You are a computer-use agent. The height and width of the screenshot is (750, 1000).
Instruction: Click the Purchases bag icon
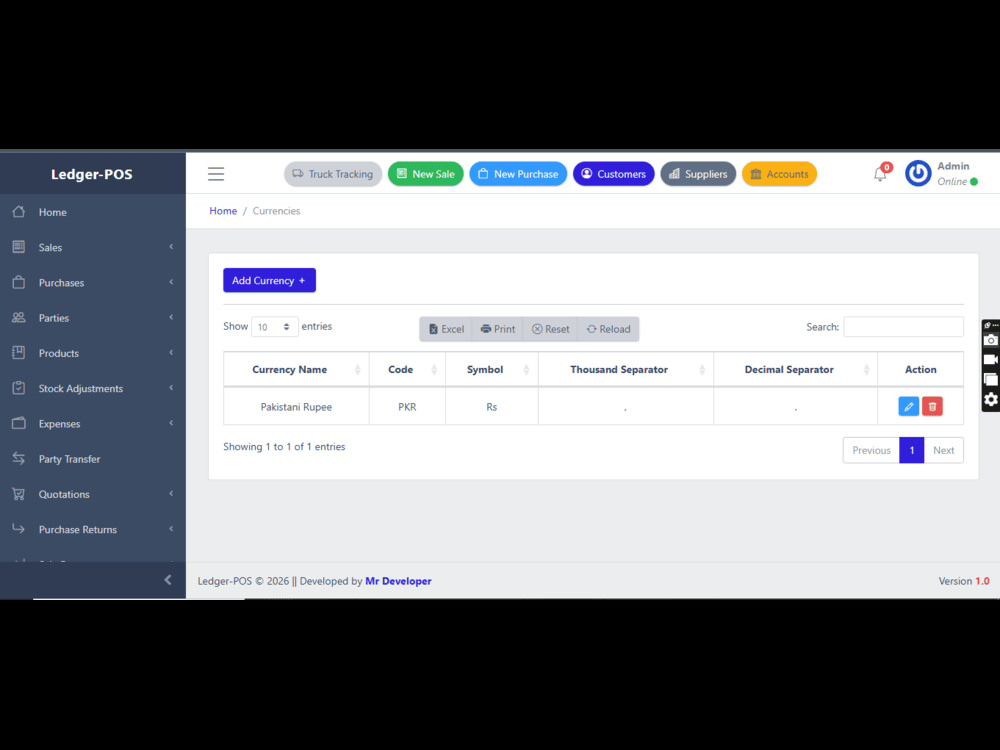click(x=19, y=282)
